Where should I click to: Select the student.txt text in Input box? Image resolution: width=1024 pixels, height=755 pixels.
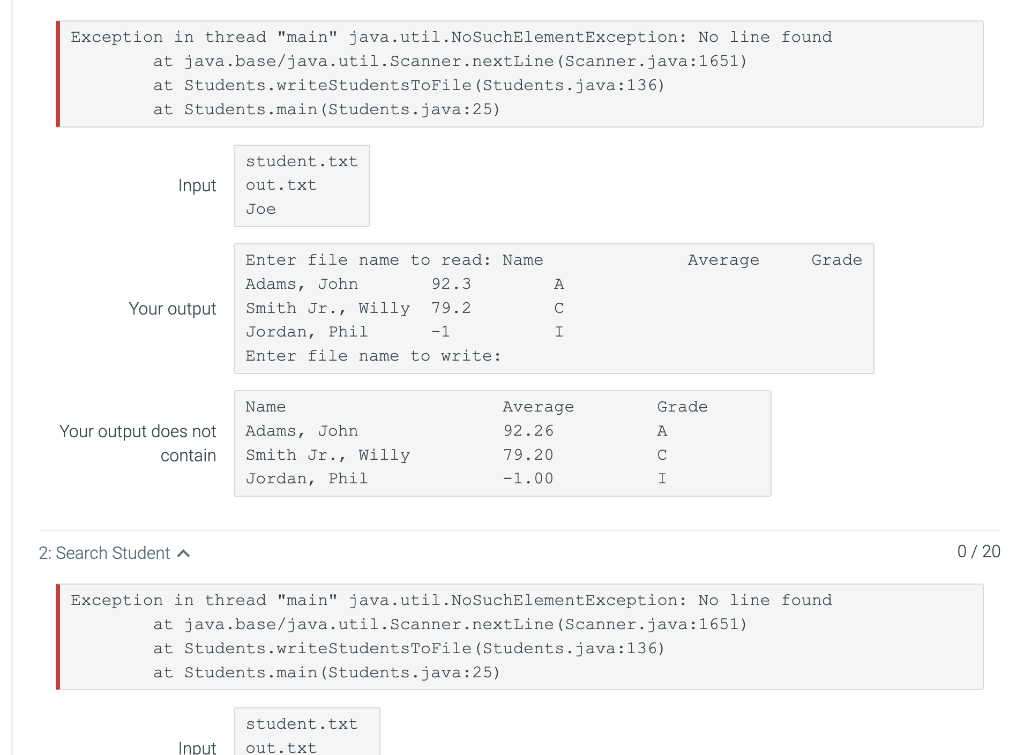pyautogui.click(x=302, y=161)
